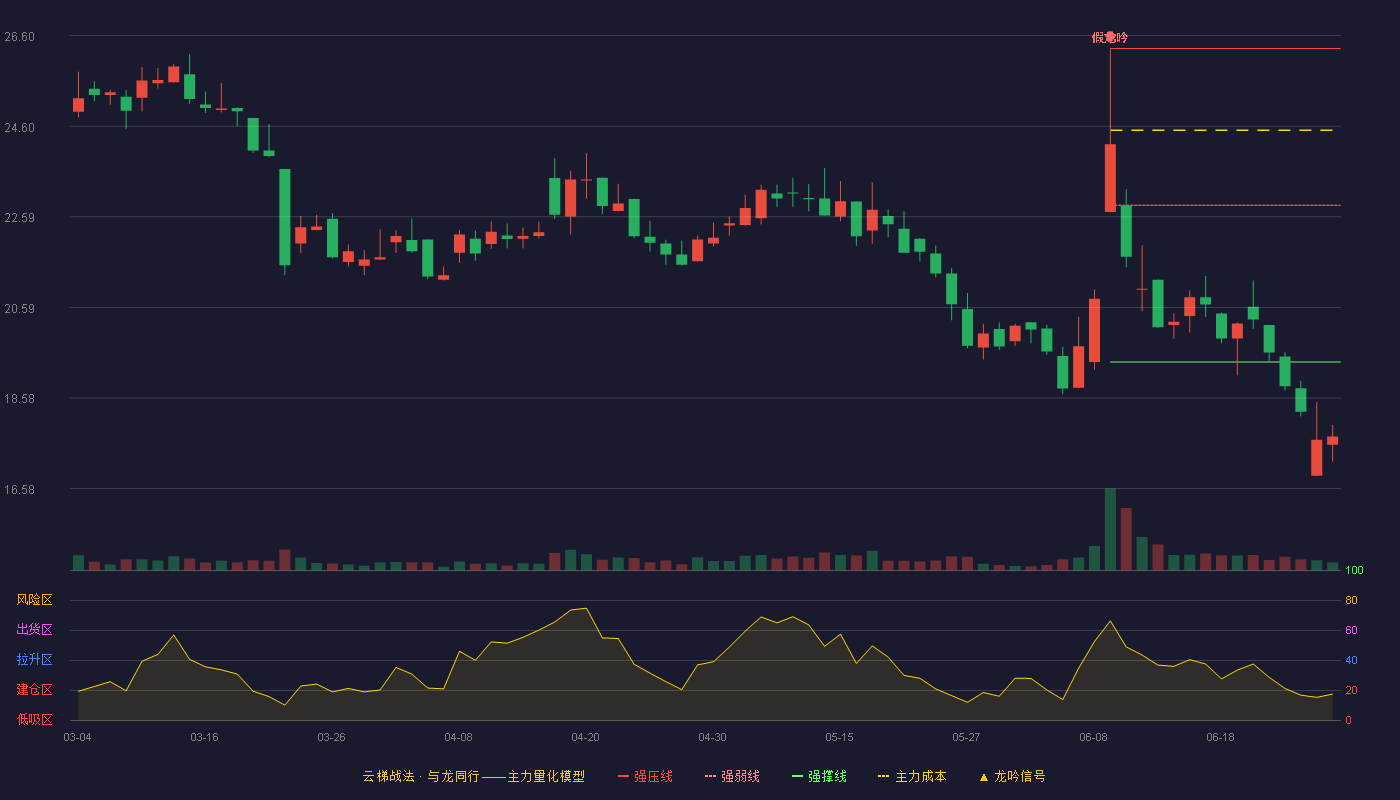Click the magenta 60 indicator scale value

pyautogui.click(x=1351, y=630)
